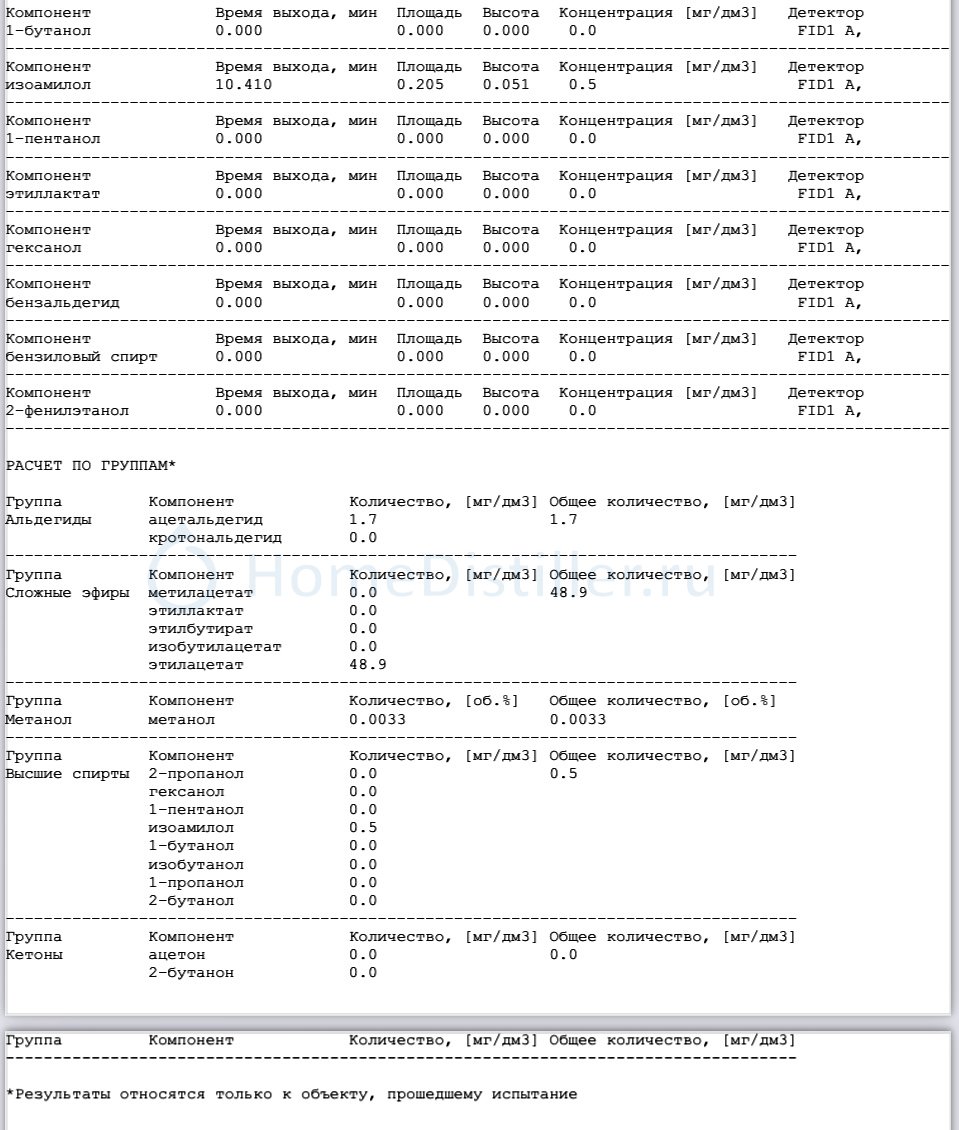
Task: Click the Высшие спирты group label
Action: pyautogui.click(x=68, y=774)
